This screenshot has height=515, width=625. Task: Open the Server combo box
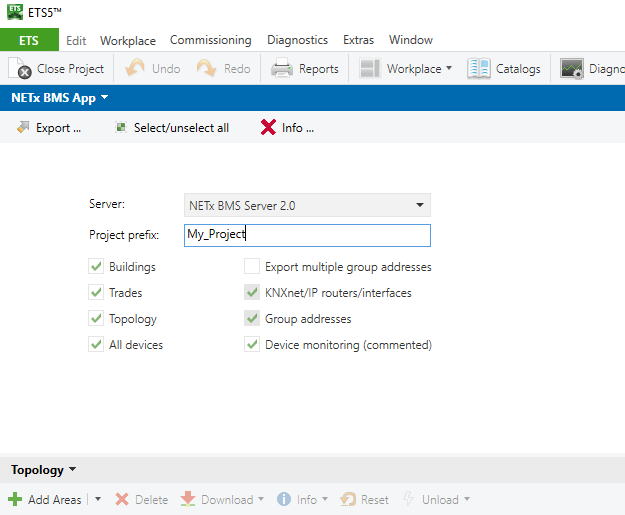click(x=307, y=205)
